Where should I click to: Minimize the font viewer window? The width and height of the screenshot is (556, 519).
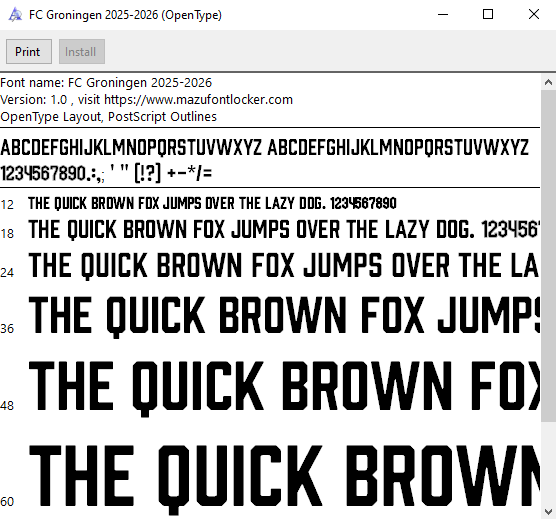[443, 15]
